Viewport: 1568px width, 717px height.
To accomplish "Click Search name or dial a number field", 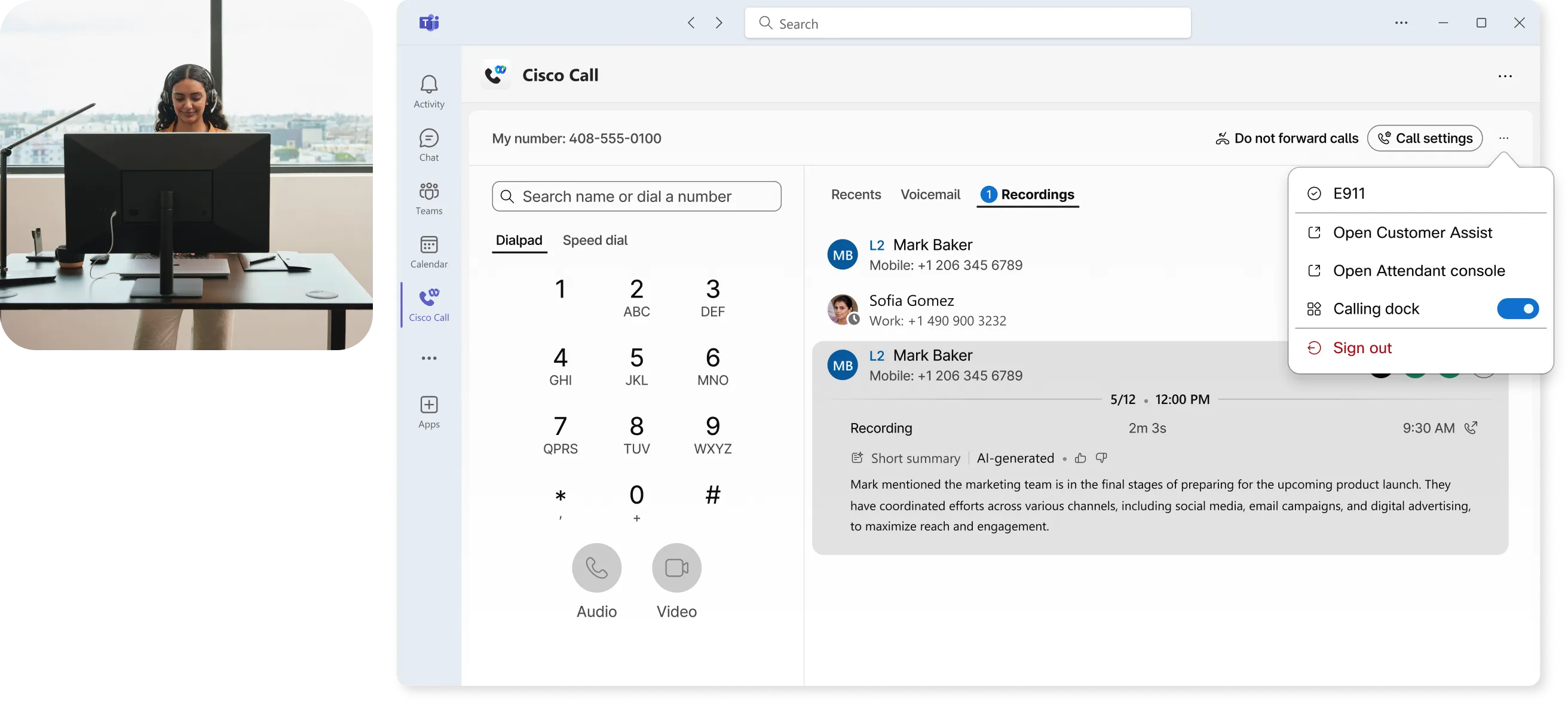I will point(636,197).
